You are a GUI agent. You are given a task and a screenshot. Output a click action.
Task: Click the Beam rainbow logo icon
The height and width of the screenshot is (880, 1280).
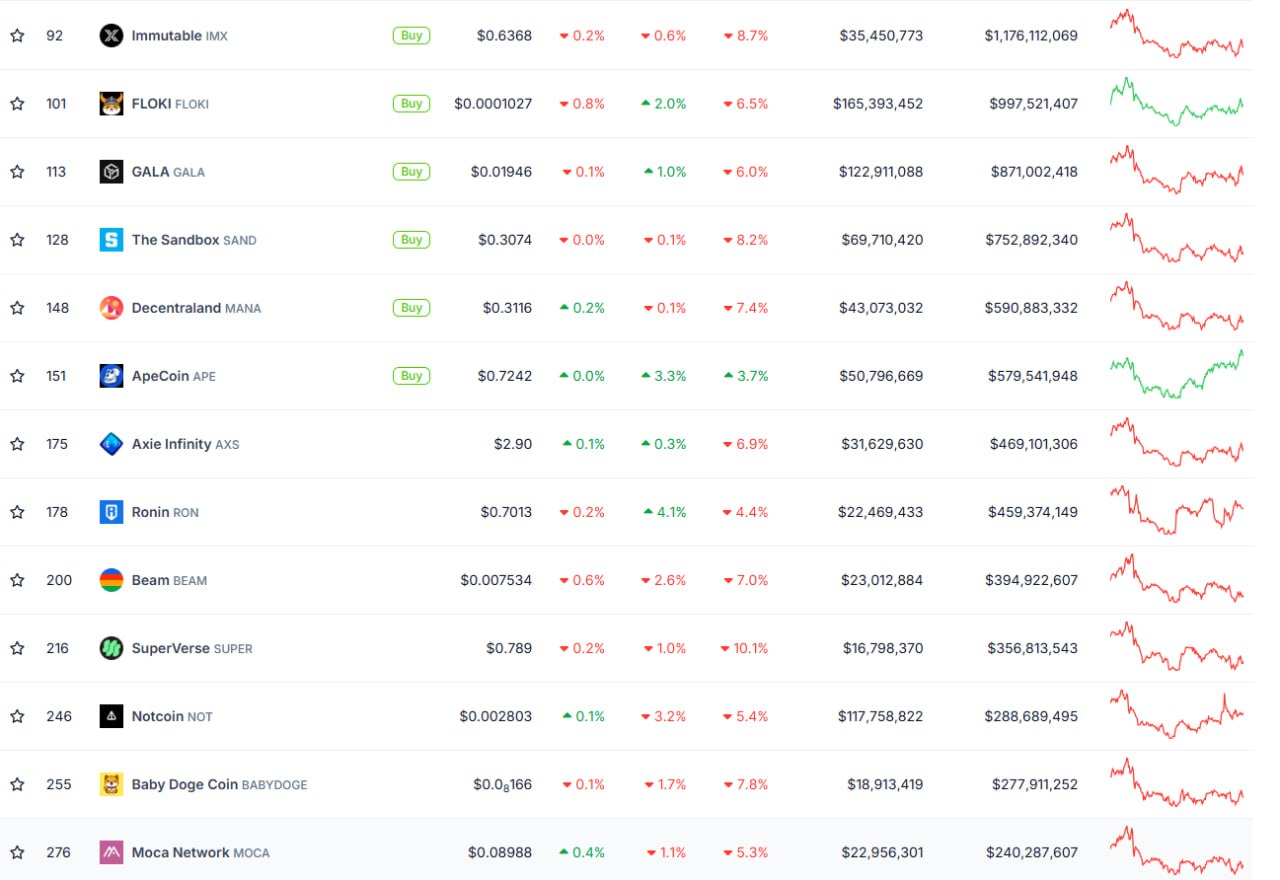[x=111, y=580]
